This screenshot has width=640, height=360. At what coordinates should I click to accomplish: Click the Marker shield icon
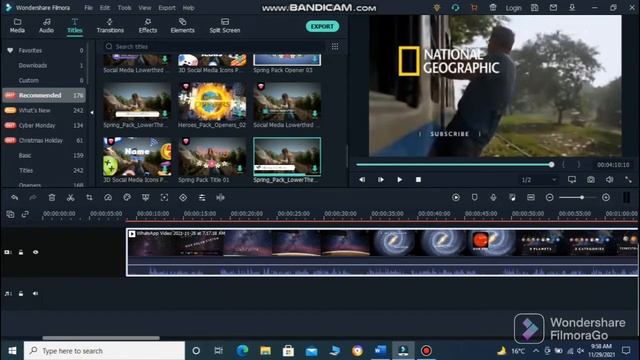(x=474, y=198)
